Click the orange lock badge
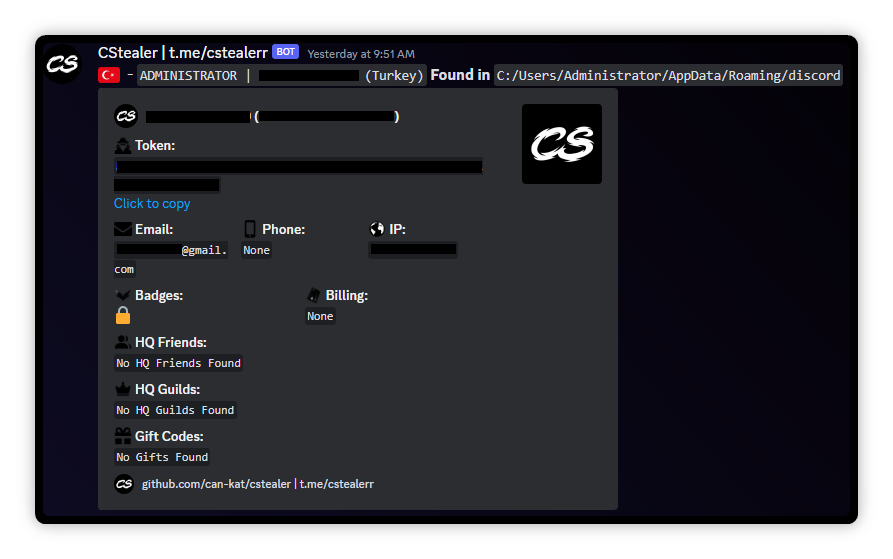This screenshot has width=893, height=559. click(123, 315)
